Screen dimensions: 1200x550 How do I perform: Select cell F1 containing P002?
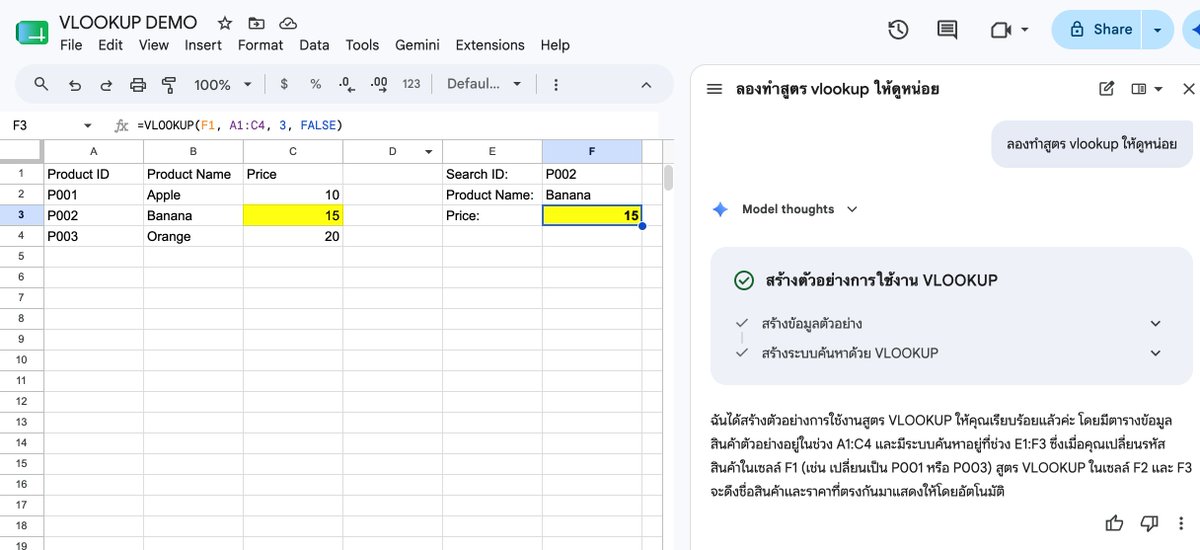pos(592,173)
